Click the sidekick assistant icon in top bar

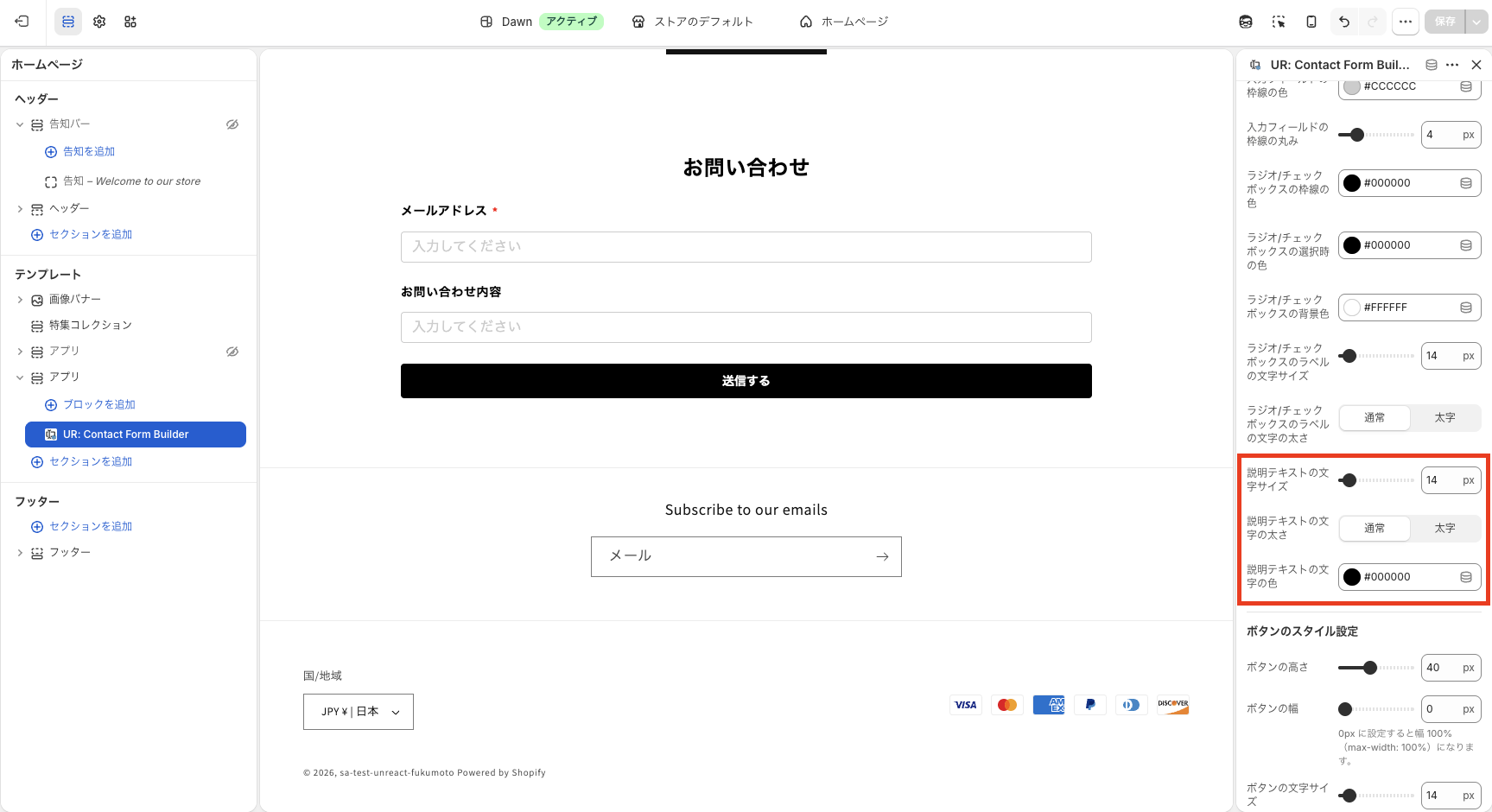point(1246,22)
